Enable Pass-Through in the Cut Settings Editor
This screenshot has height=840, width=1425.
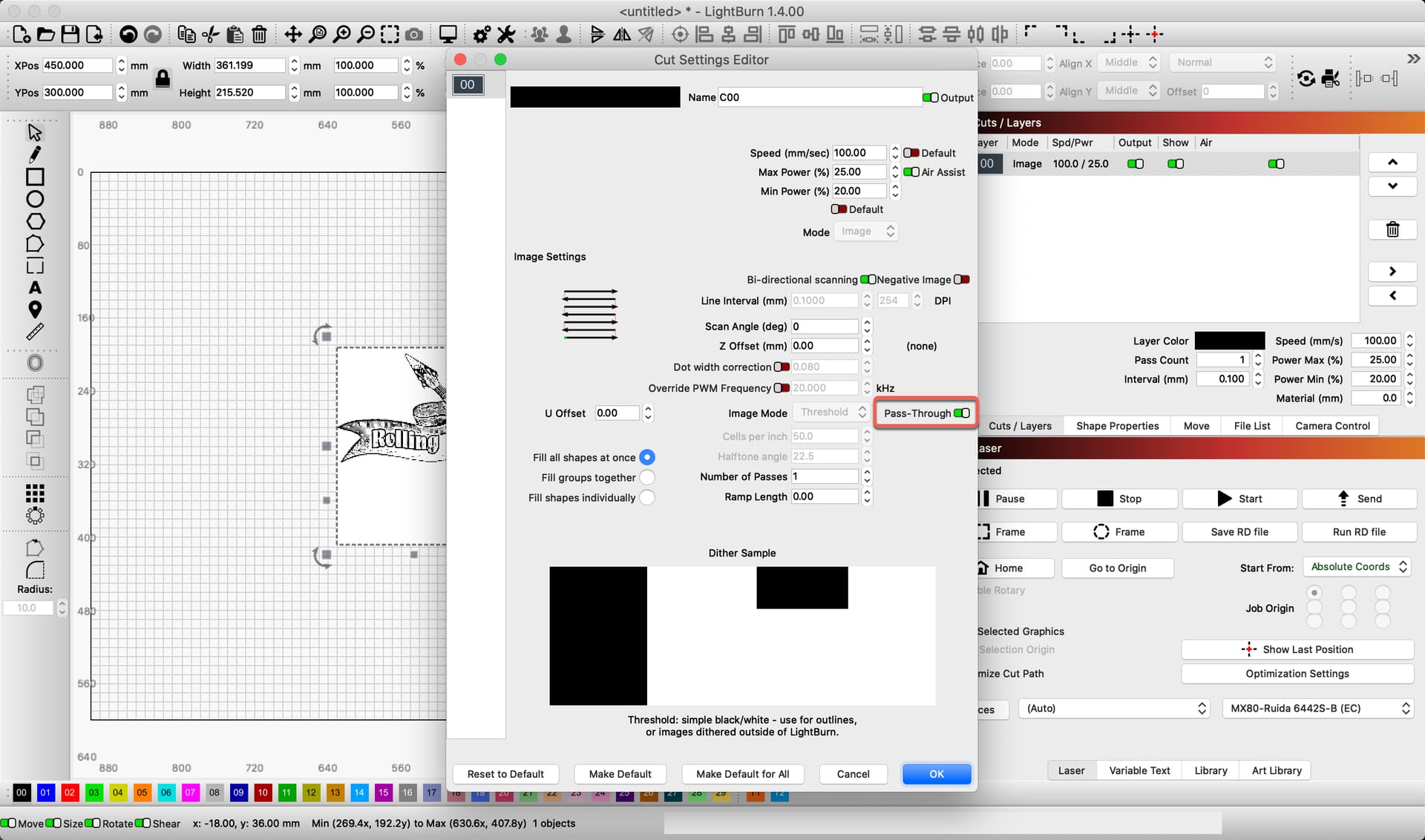click(963, 413)
